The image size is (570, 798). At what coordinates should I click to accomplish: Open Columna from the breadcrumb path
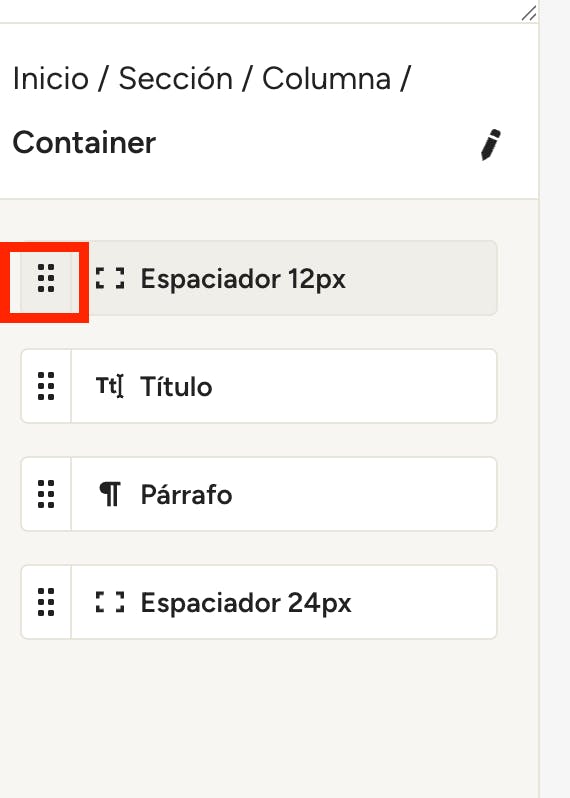tap(326, 79)
